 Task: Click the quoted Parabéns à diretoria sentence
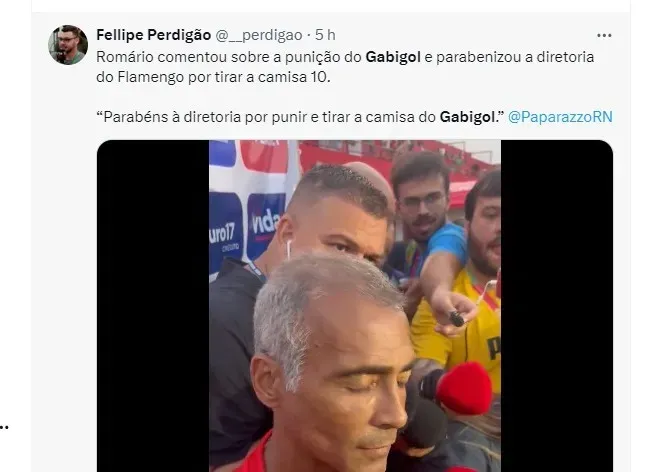pyautogui.click(x=300, y=117)
